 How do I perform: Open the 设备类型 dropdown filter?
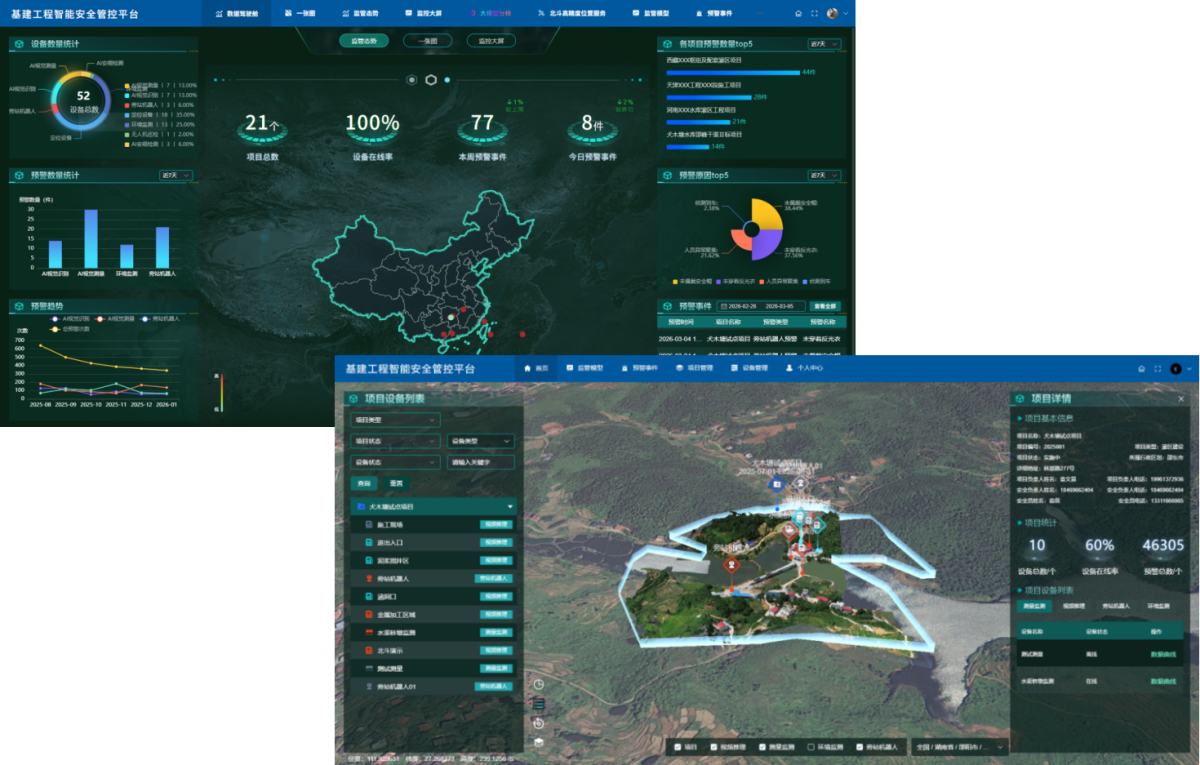pos(480,441)
